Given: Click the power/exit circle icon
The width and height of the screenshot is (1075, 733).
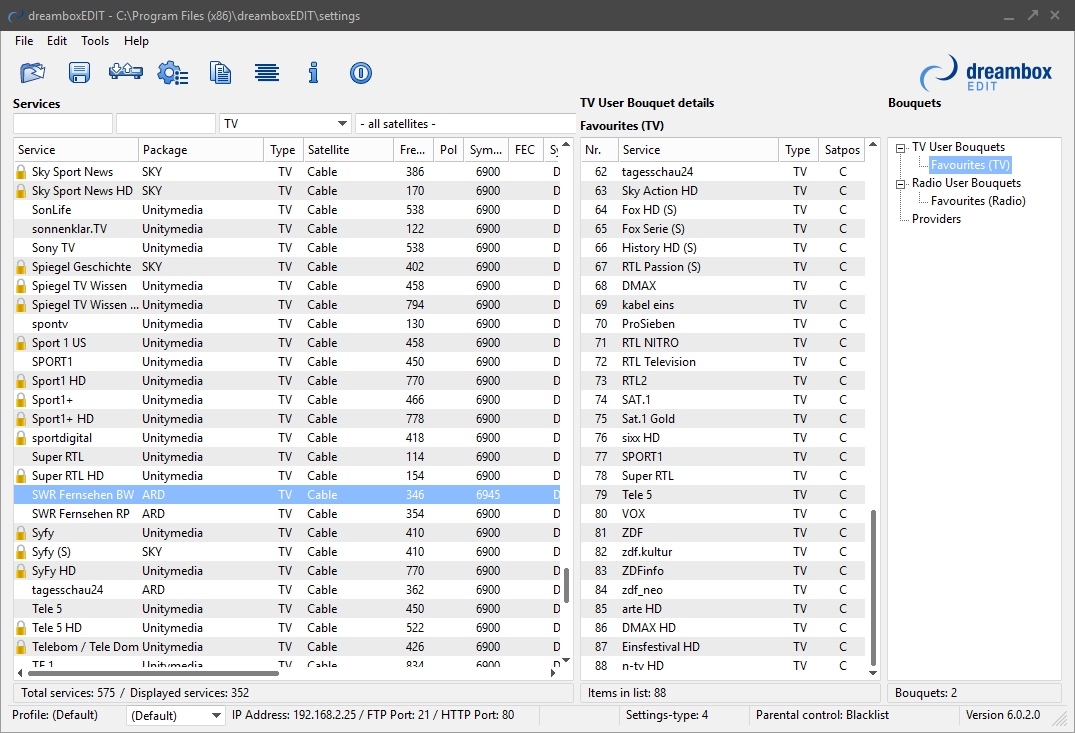Looking at the screenshot, I should [x=360, y=72].
